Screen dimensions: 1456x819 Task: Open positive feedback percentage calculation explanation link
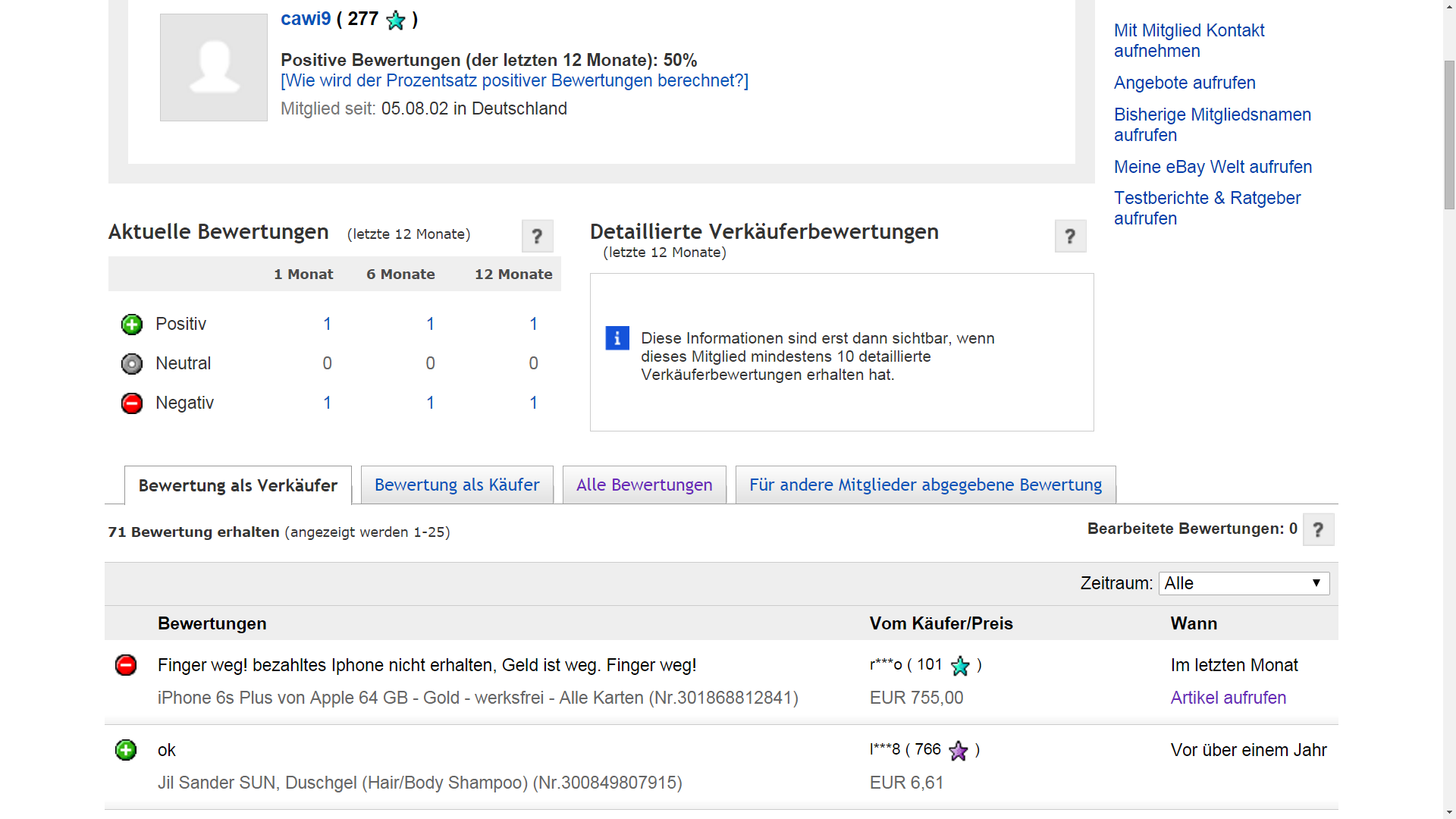click(x=514, y=81)
